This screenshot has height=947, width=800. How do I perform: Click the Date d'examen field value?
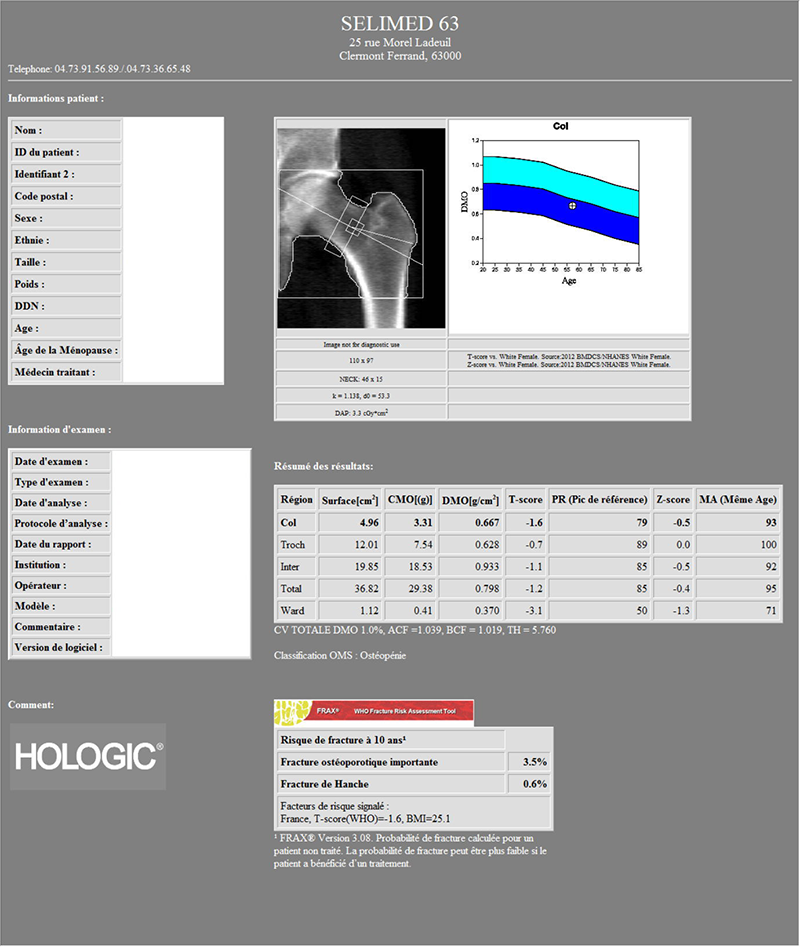pos(180,461)
